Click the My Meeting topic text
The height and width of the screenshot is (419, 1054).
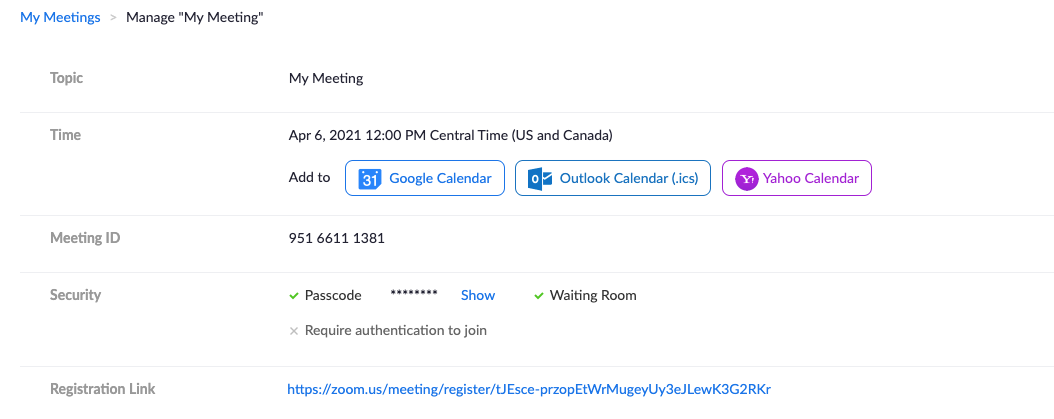coord(326,79)
